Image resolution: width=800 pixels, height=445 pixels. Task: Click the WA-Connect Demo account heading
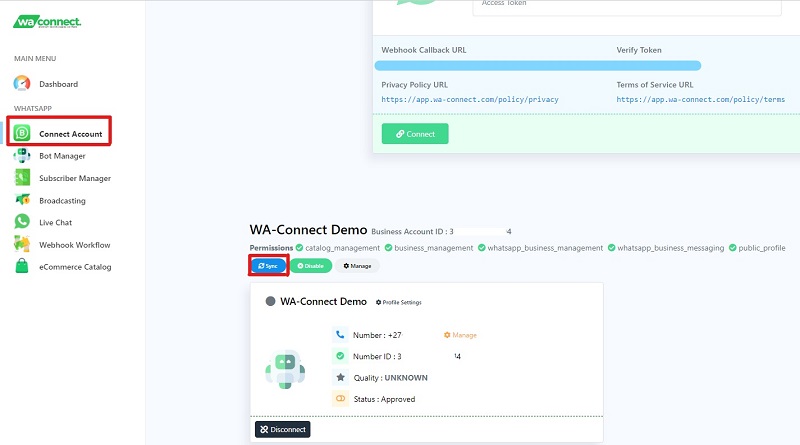point(308,230)
